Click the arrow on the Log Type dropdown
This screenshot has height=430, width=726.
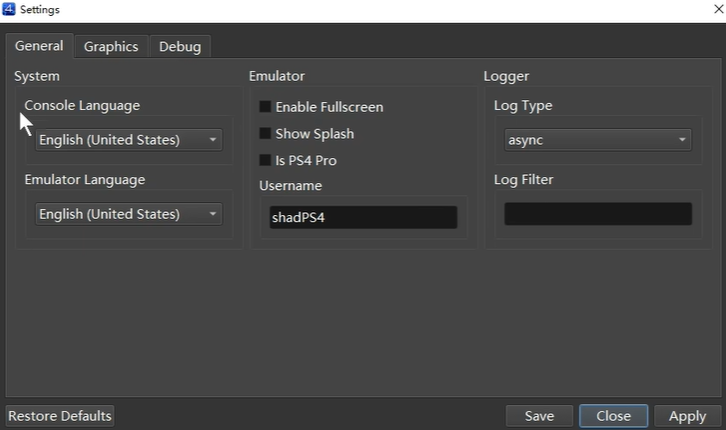point(682,140)
